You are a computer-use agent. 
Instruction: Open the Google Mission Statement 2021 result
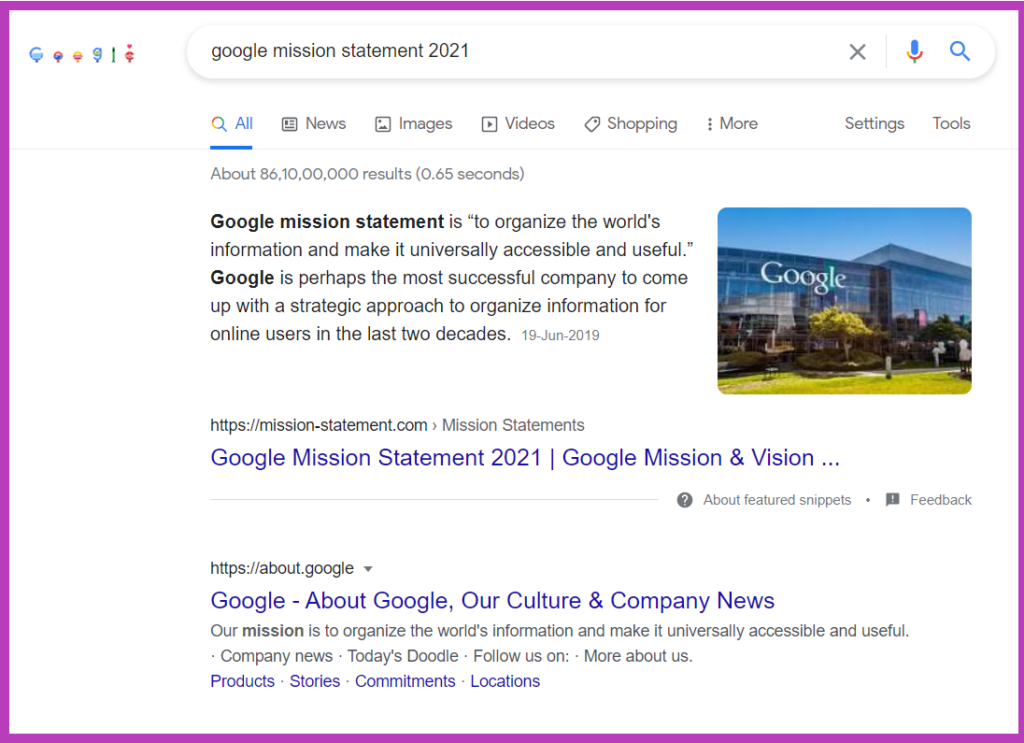(524, 457)
